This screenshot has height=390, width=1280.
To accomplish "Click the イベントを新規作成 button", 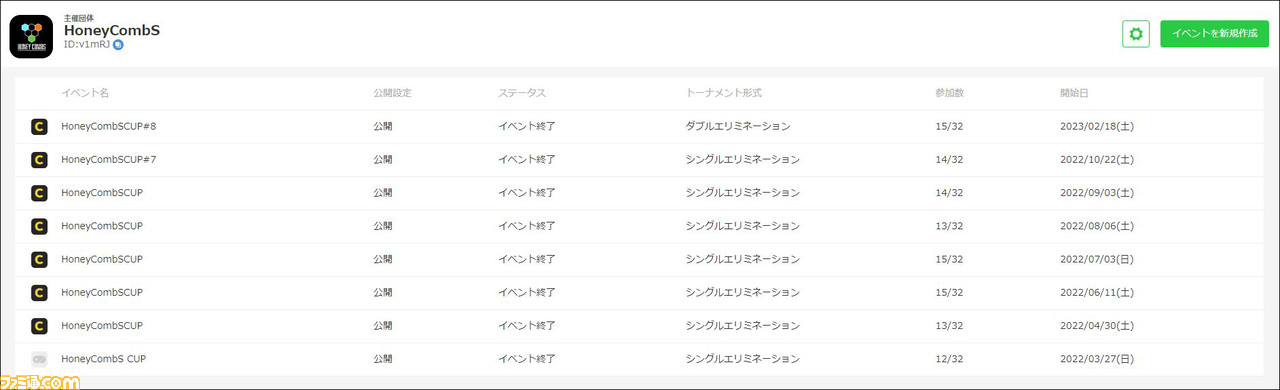I will coord(1214,34).
